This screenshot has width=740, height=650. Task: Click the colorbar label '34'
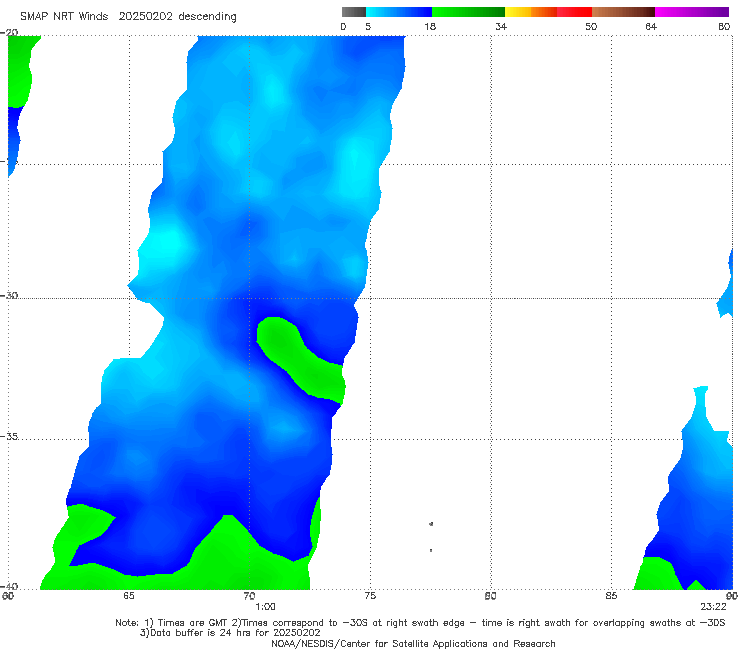(x=501, y=26)
